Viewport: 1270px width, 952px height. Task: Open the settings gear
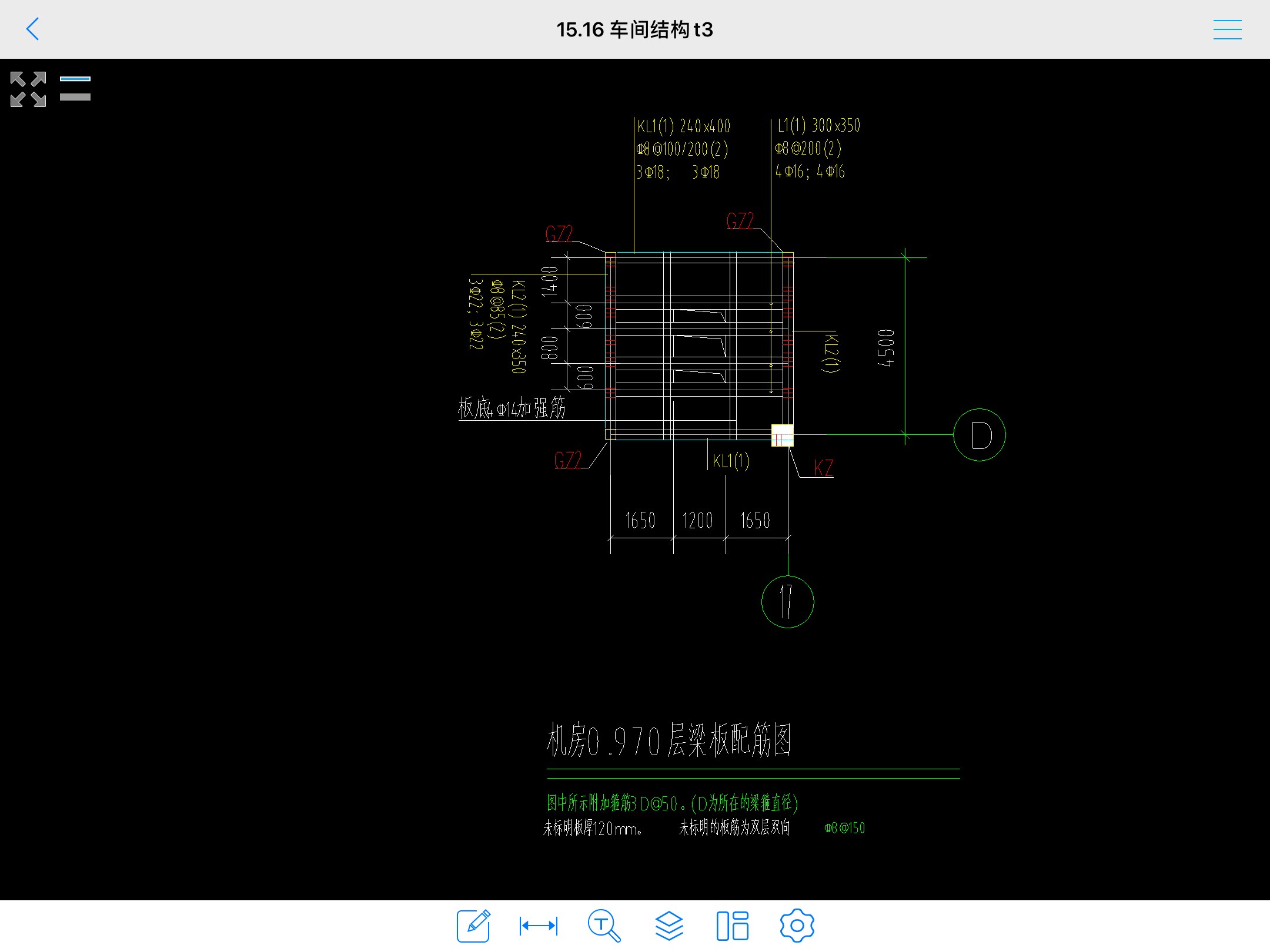797,926
